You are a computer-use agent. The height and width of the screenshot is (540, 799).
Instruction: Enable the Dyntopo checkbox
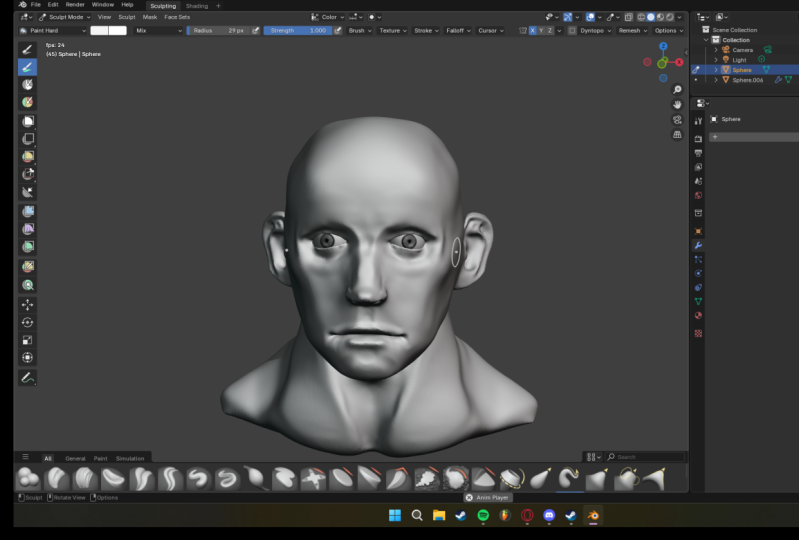point(572,31)
